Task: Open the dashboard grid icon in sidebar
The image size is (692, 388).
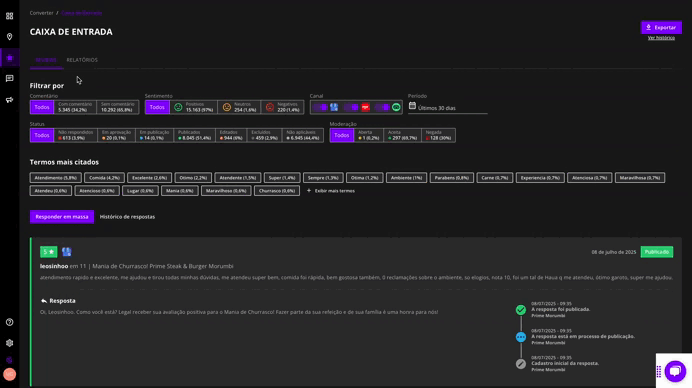Action: [x=9, y=16]
